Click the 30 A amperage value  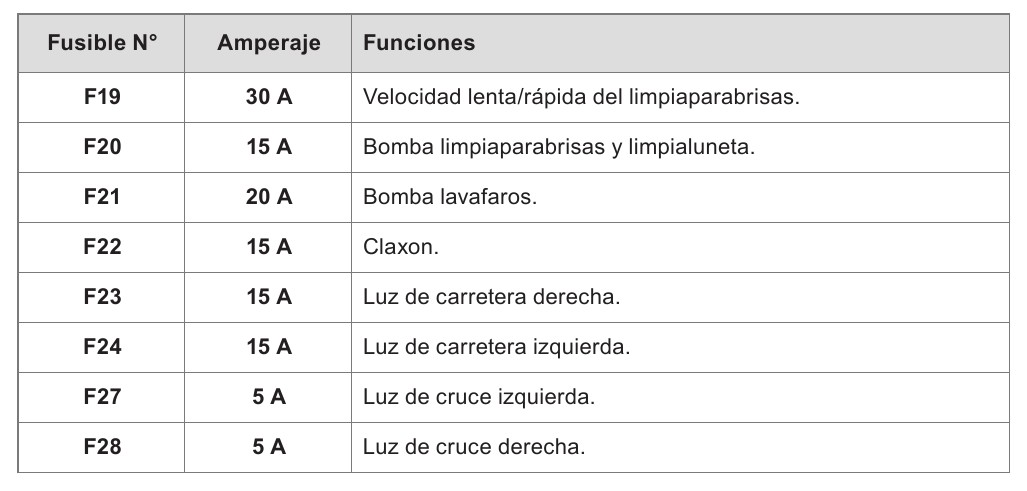(x=269, y=98)
